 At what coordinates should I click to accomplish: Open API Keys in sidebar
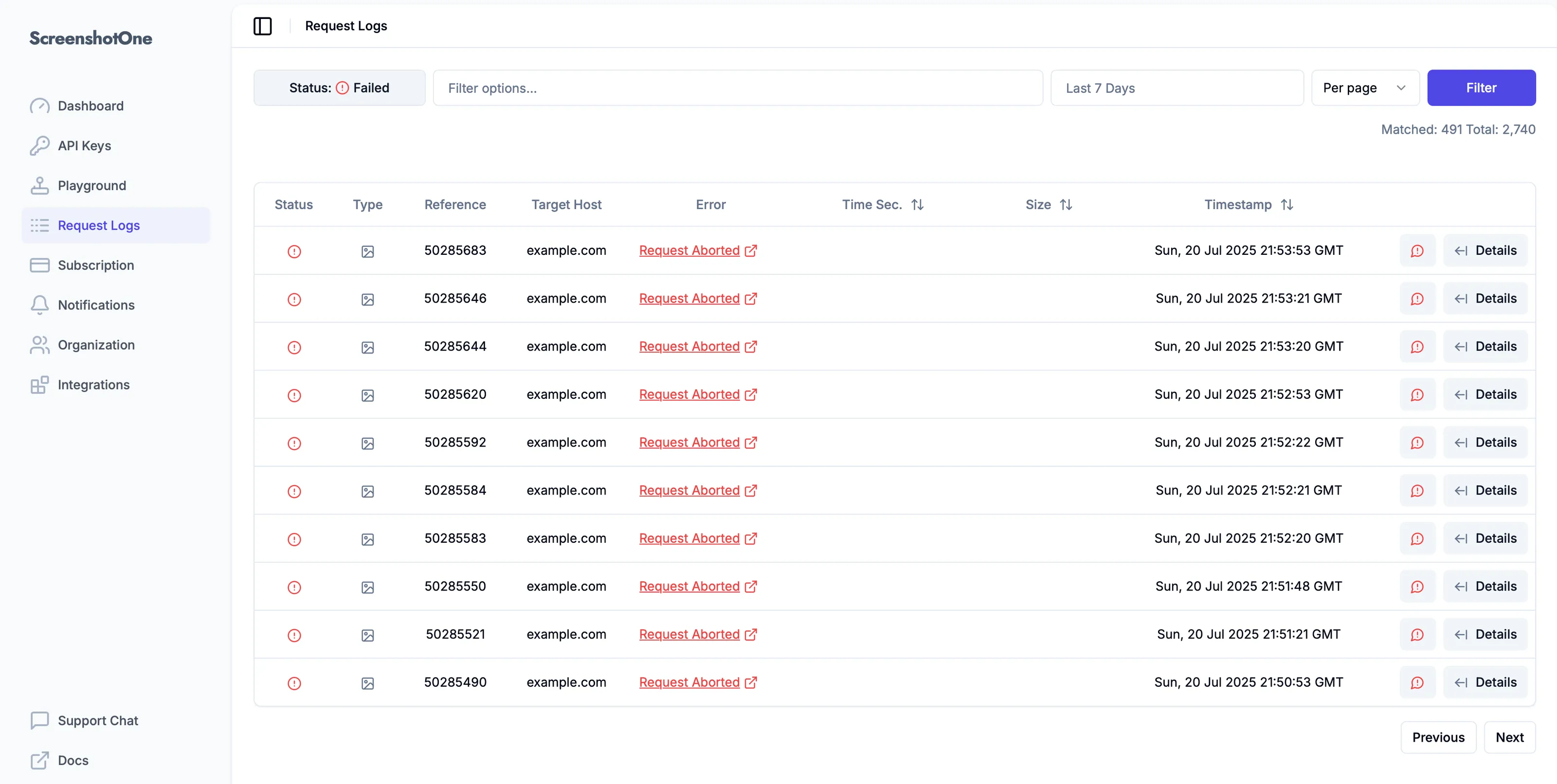[84, 145]
